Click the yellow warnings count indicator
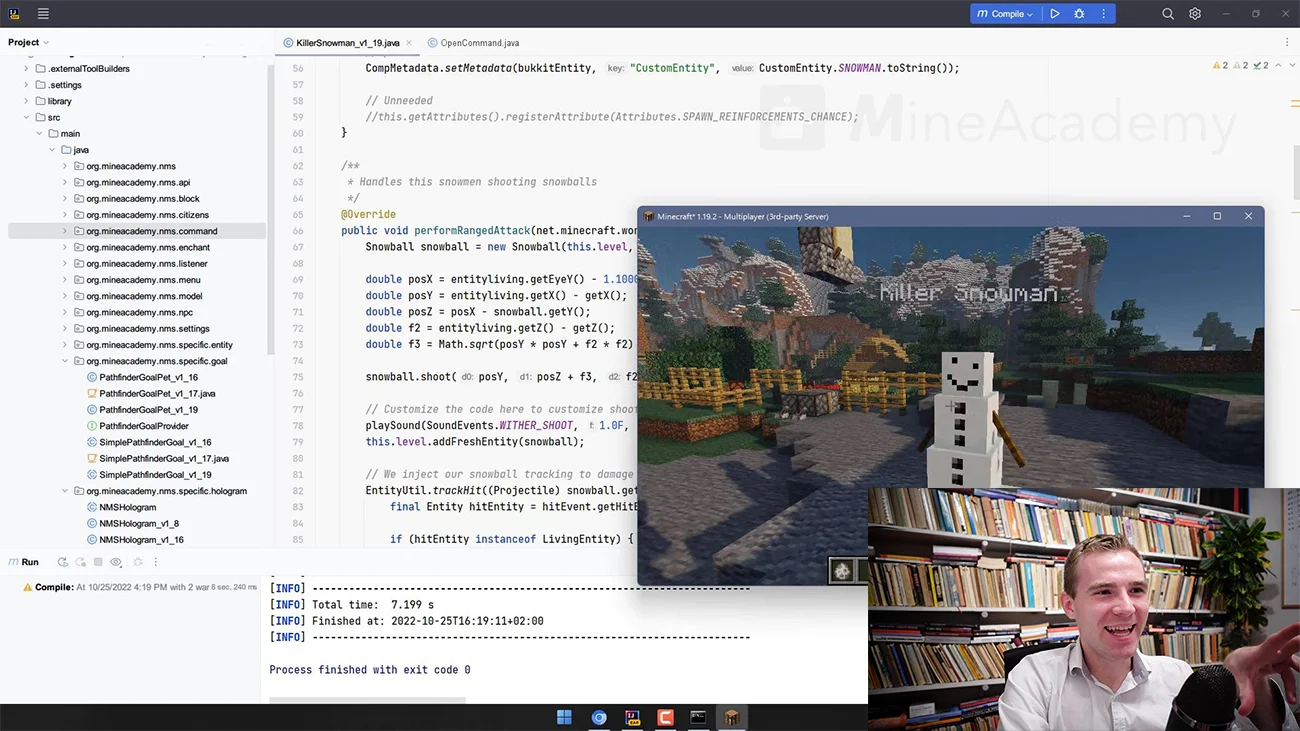The height and width of the screenshot is (731, 1300). point(1220,65)
